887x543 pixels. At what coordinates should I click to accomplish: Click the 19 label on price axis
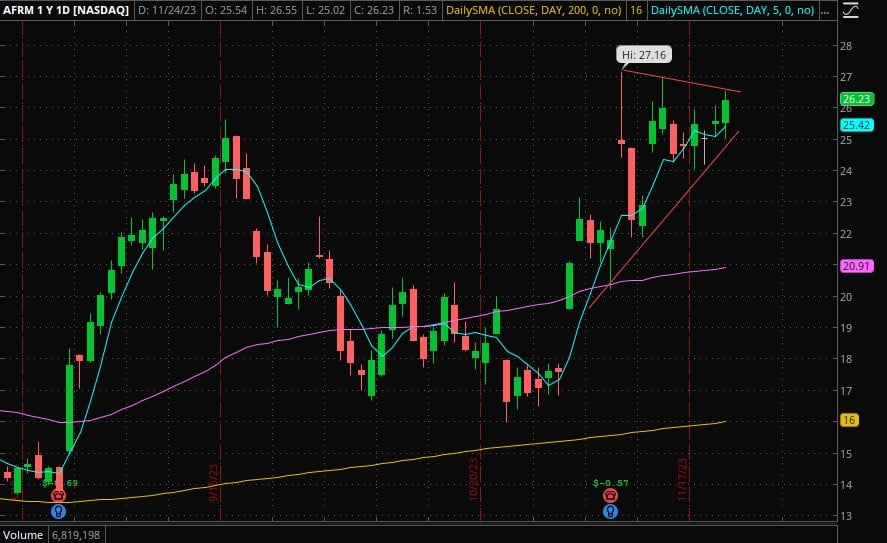point(846,327)
